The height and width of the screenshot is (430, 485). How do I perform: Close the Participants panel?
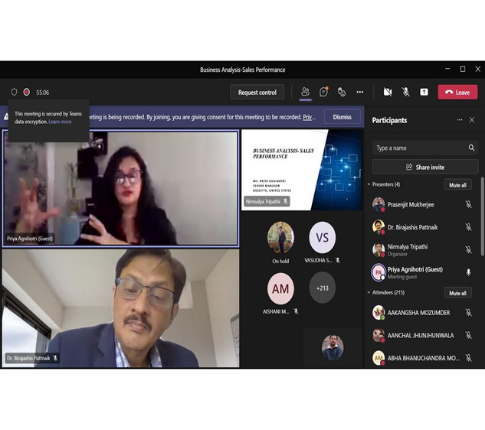point(472,120)
